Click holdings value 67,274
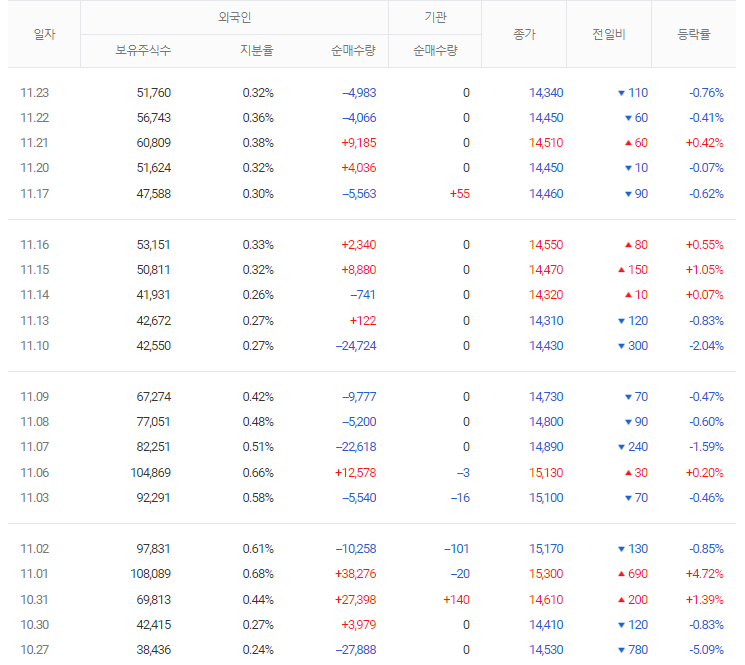Image resolution: width=745 pixels, height=665 pixels. (x=154, y=397)
